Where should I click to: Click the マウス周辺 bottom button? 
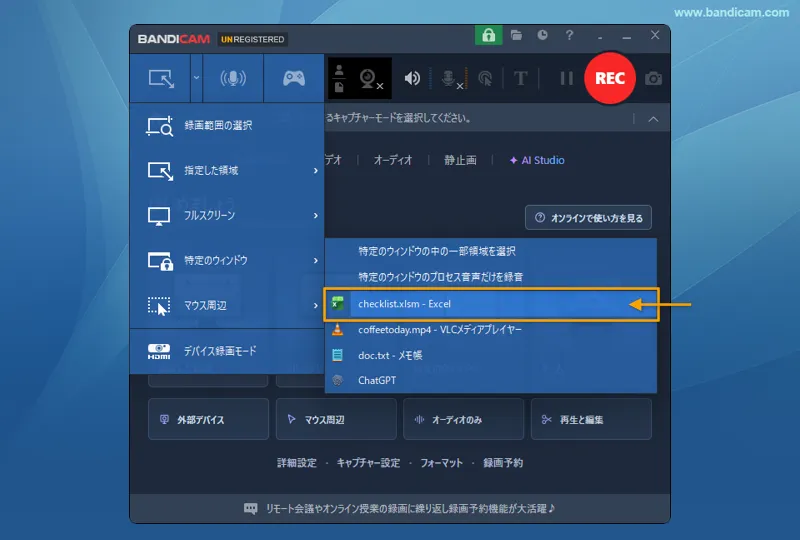(x=336, y=420)
